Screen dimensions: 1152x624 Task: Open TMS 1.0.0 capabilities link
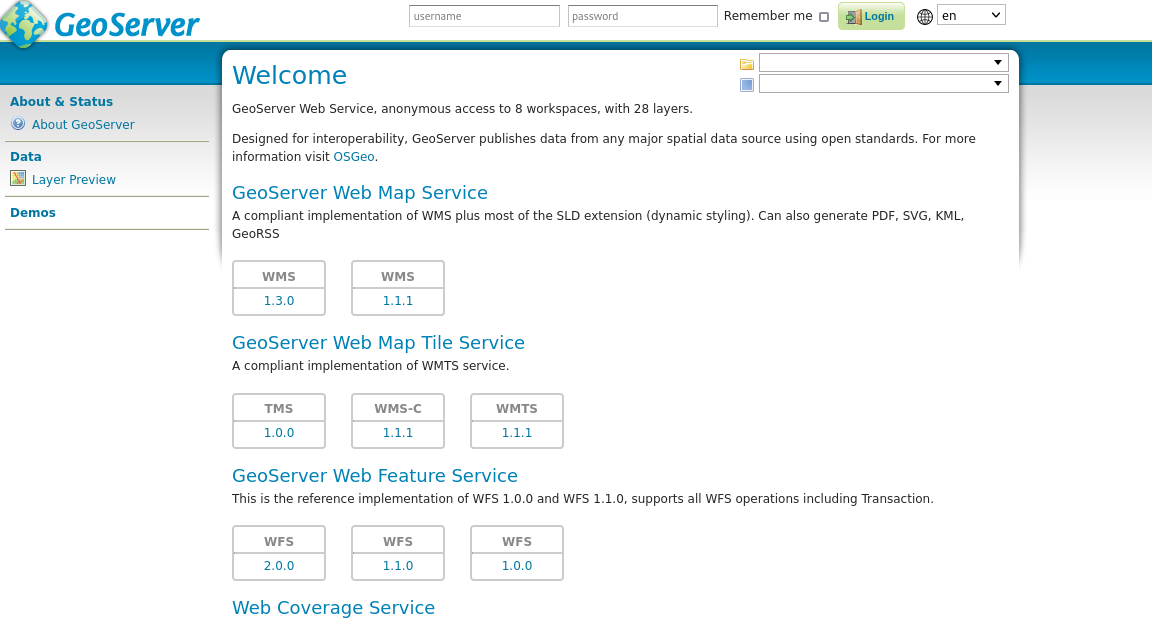click(279, 433)
